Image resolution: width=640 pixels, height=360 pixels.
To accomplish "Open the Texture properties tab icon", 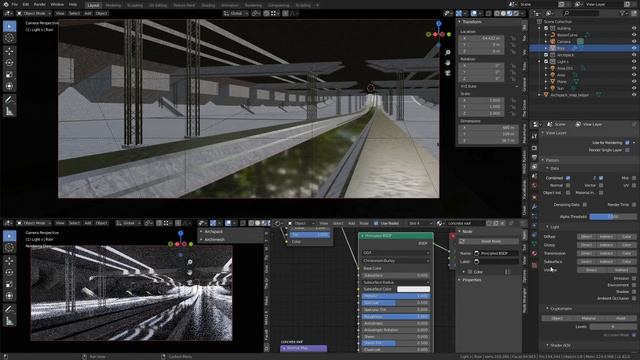I will click(x=534, y=265).
